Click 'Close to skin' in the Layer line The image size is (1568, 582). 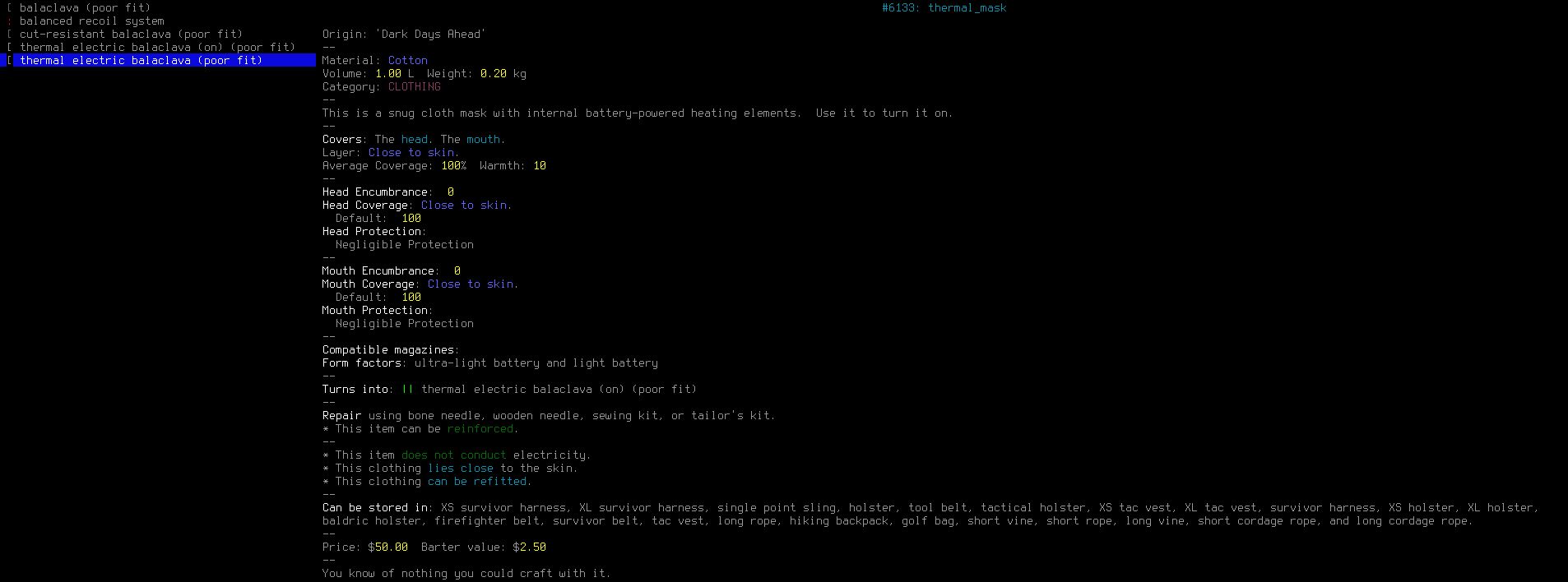[x=411, y=153]
